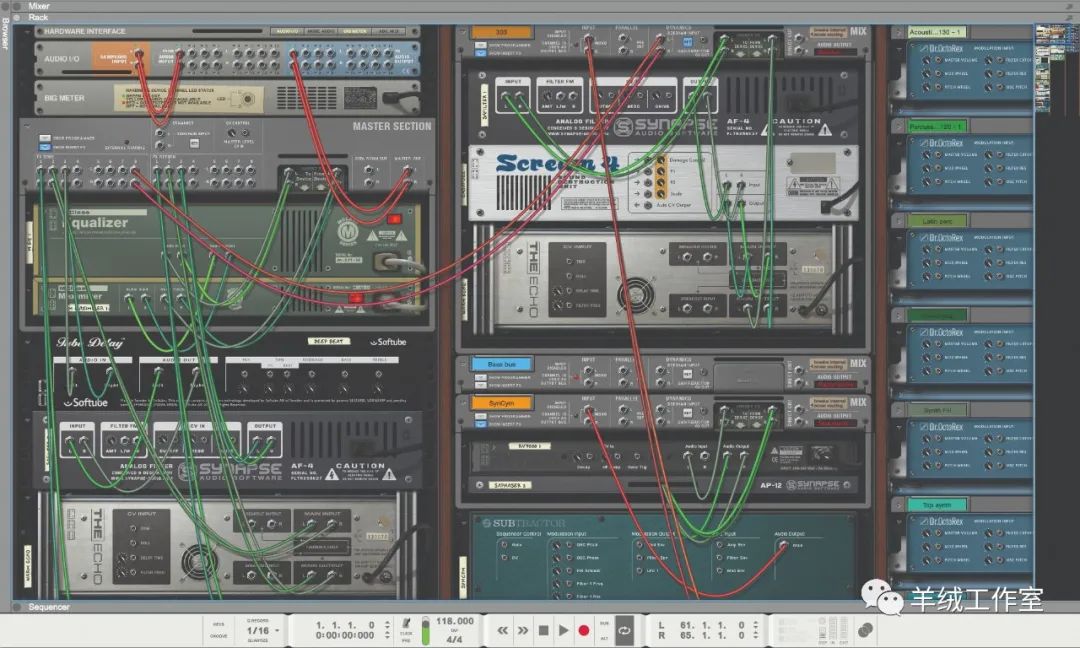Click the Stop button in transport
This screenshot has width=1080, height=648.
(x=543, y=630)
